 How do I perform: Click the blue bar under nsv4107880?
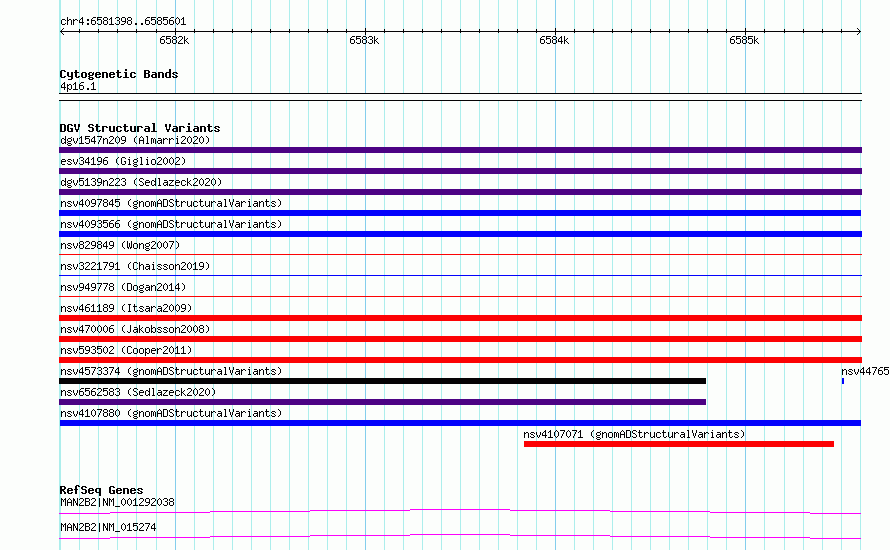[x=460, y=423]
